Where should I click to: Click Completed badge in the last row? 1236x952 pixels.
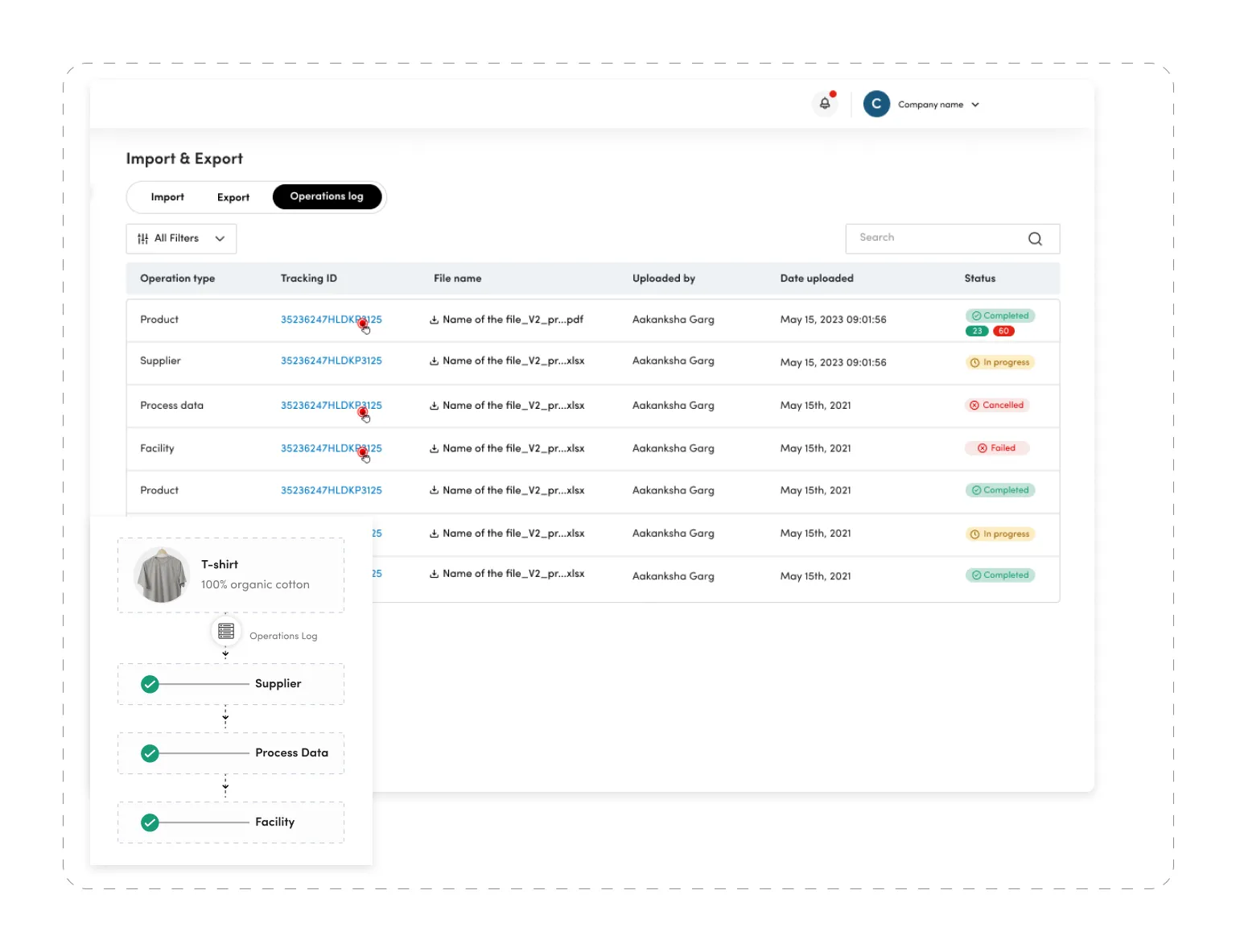click(x=999, y=575)
